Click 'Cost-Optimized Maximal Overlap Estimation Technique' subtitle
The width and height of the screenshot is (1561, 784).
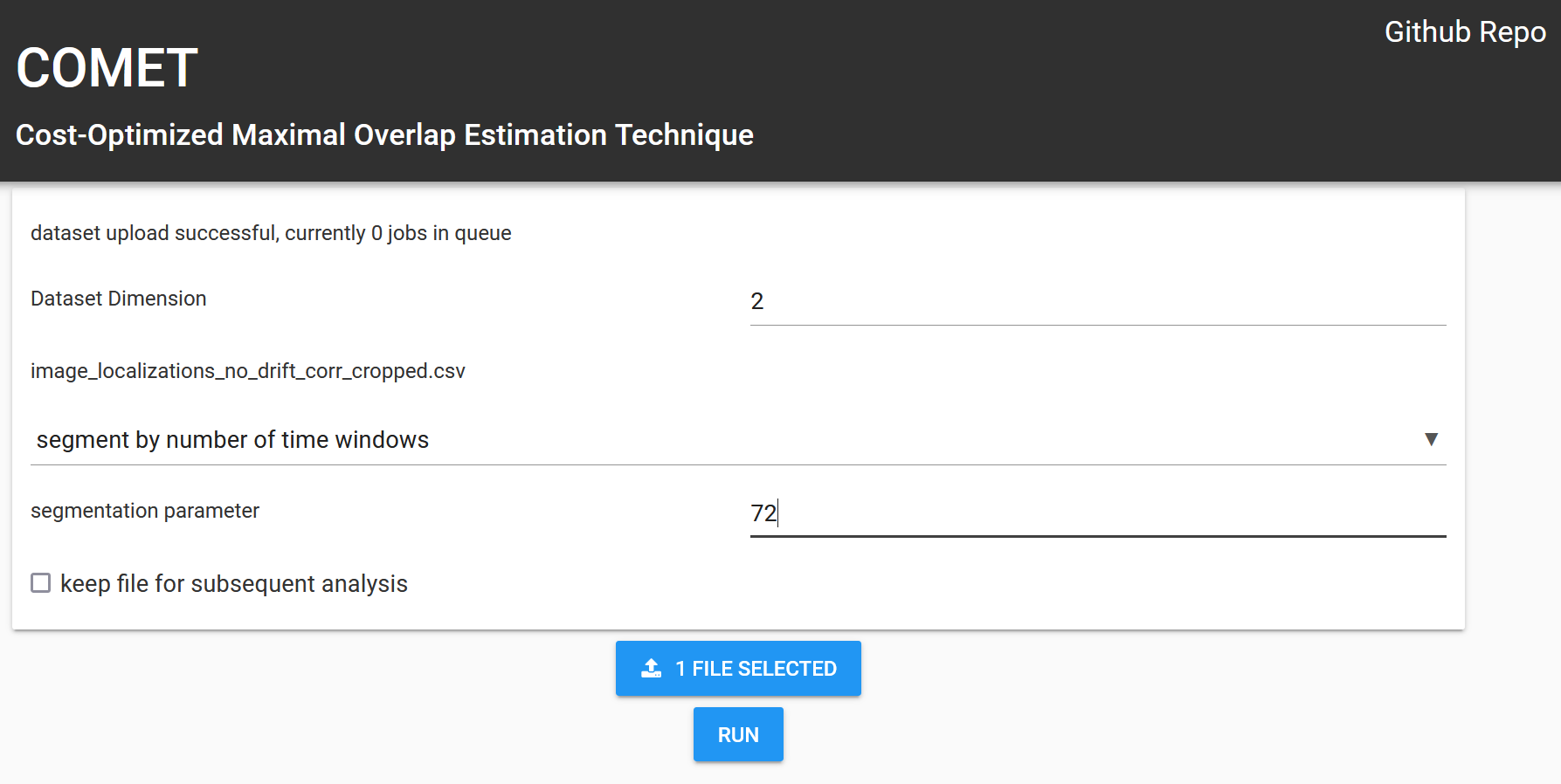[x=384, y=135]
